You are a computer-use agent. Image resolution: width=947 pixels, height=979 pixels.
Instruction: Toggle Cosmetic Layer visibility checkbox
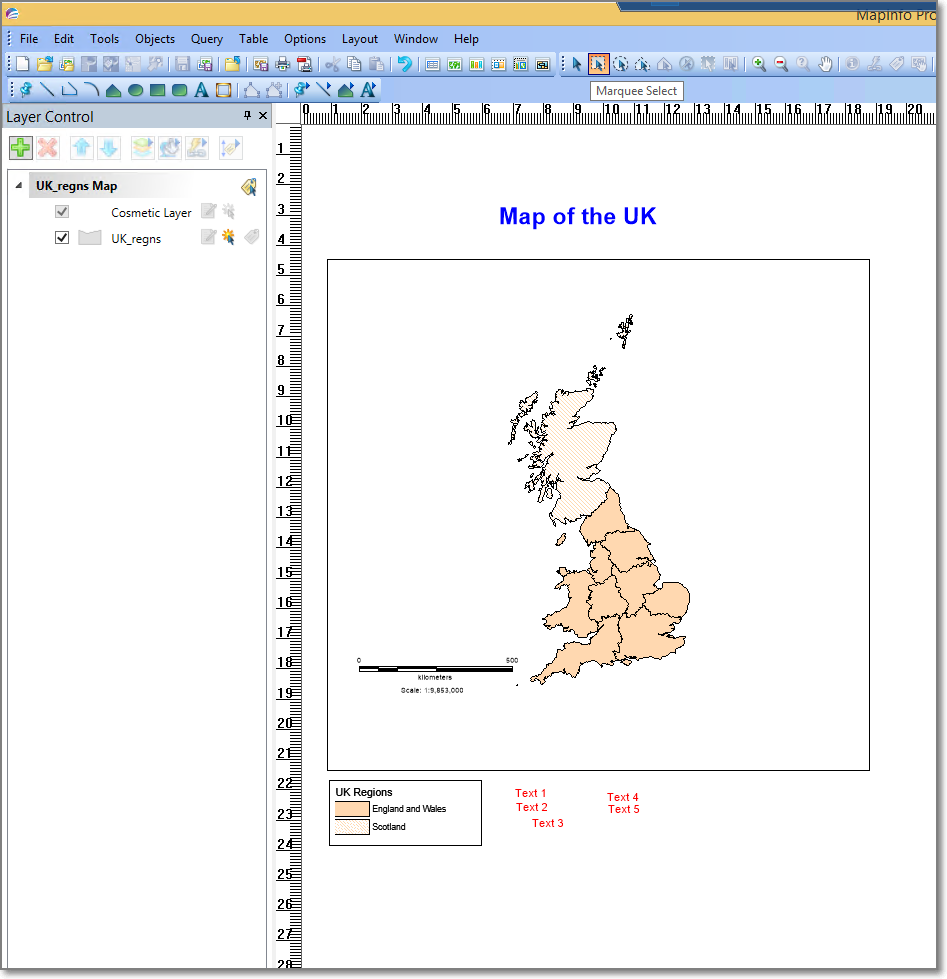click(62, 211)
